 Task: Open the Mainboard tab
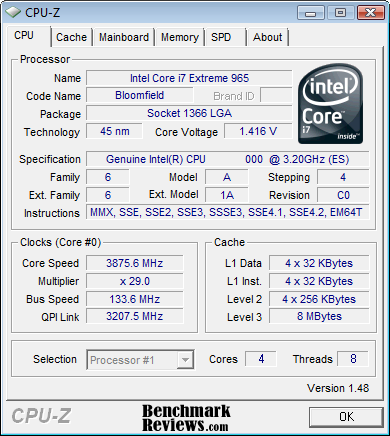124,37
